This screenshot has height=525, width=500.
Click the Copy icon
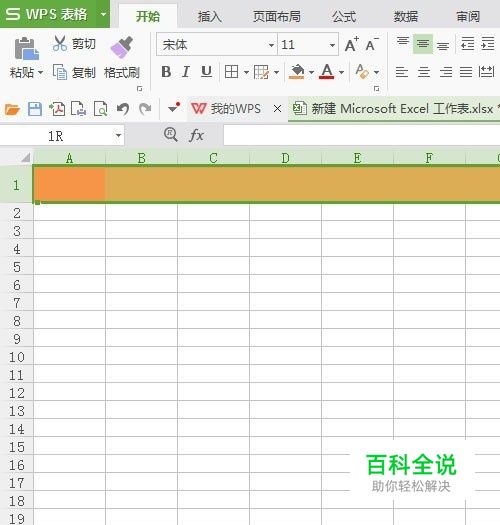click(x=60, y=72)
